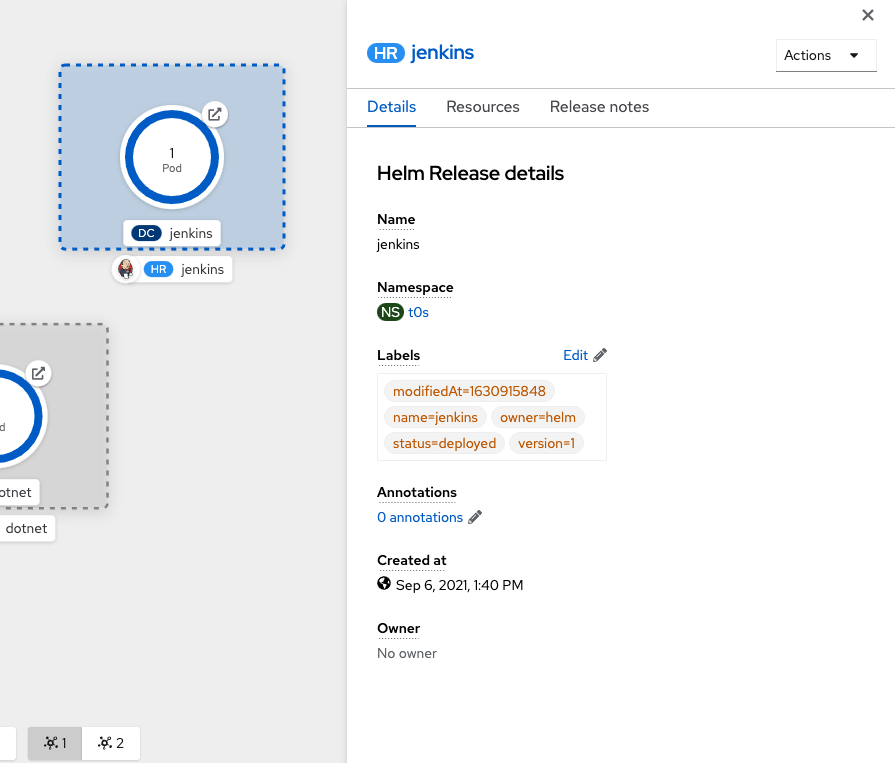Apply topology layout 1
Viewport: 895px width, 763px height.
(55, 743)
